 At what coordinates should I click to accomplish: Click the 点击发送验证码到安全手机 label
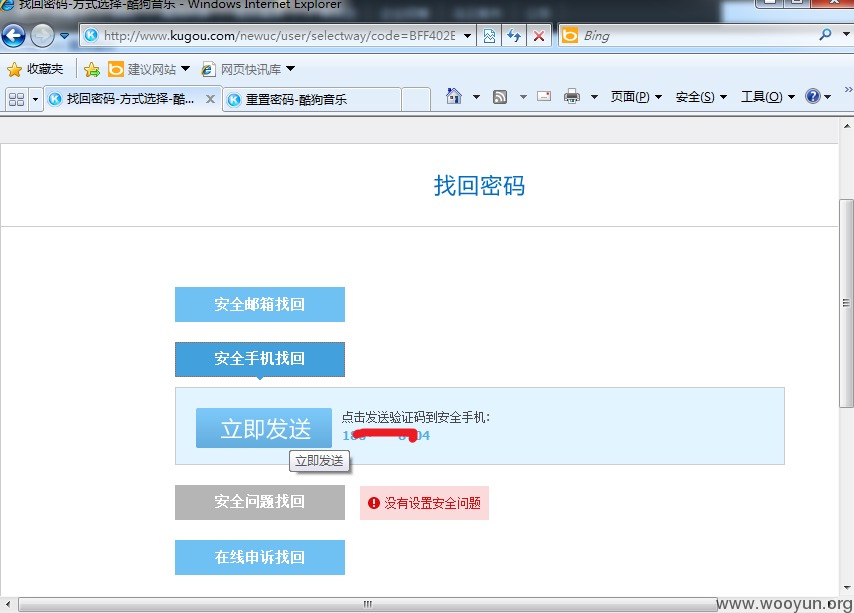pyautogui.click(x=416, y=418)
